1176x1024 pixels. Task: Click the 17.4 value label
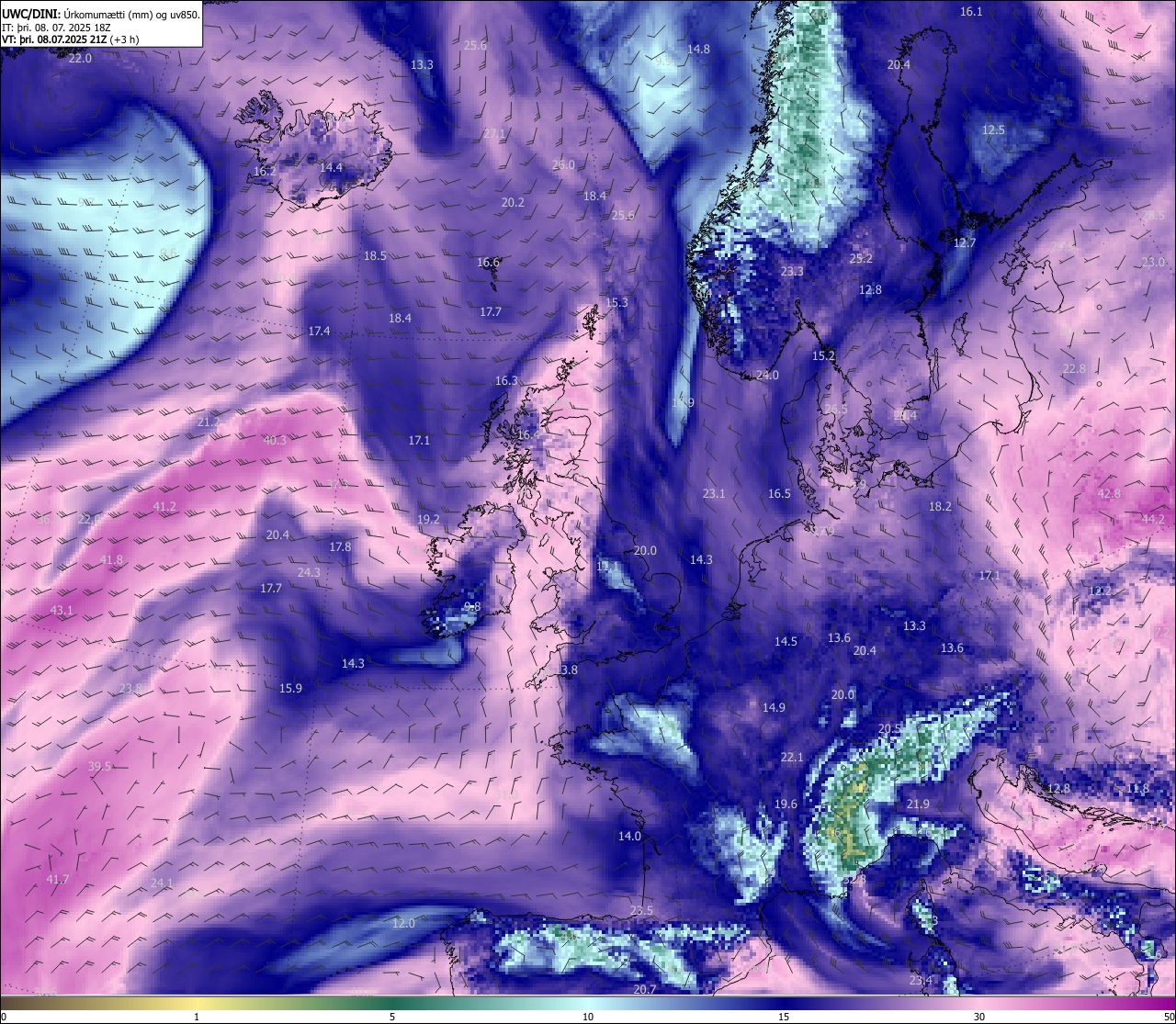319,331
